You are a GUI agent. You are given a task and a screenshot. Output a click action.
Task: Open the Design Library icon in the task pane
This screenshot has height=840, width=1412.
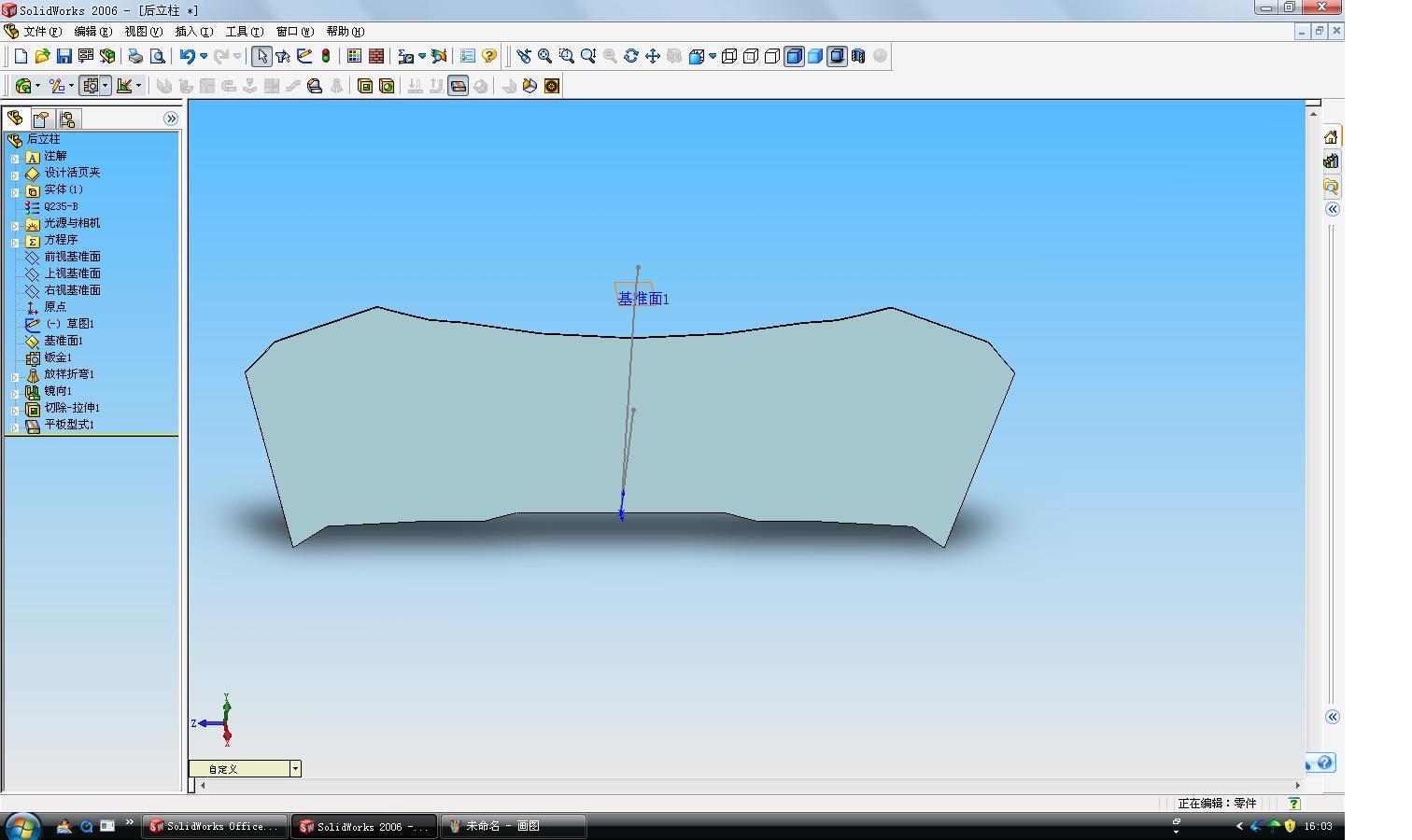1331,161
